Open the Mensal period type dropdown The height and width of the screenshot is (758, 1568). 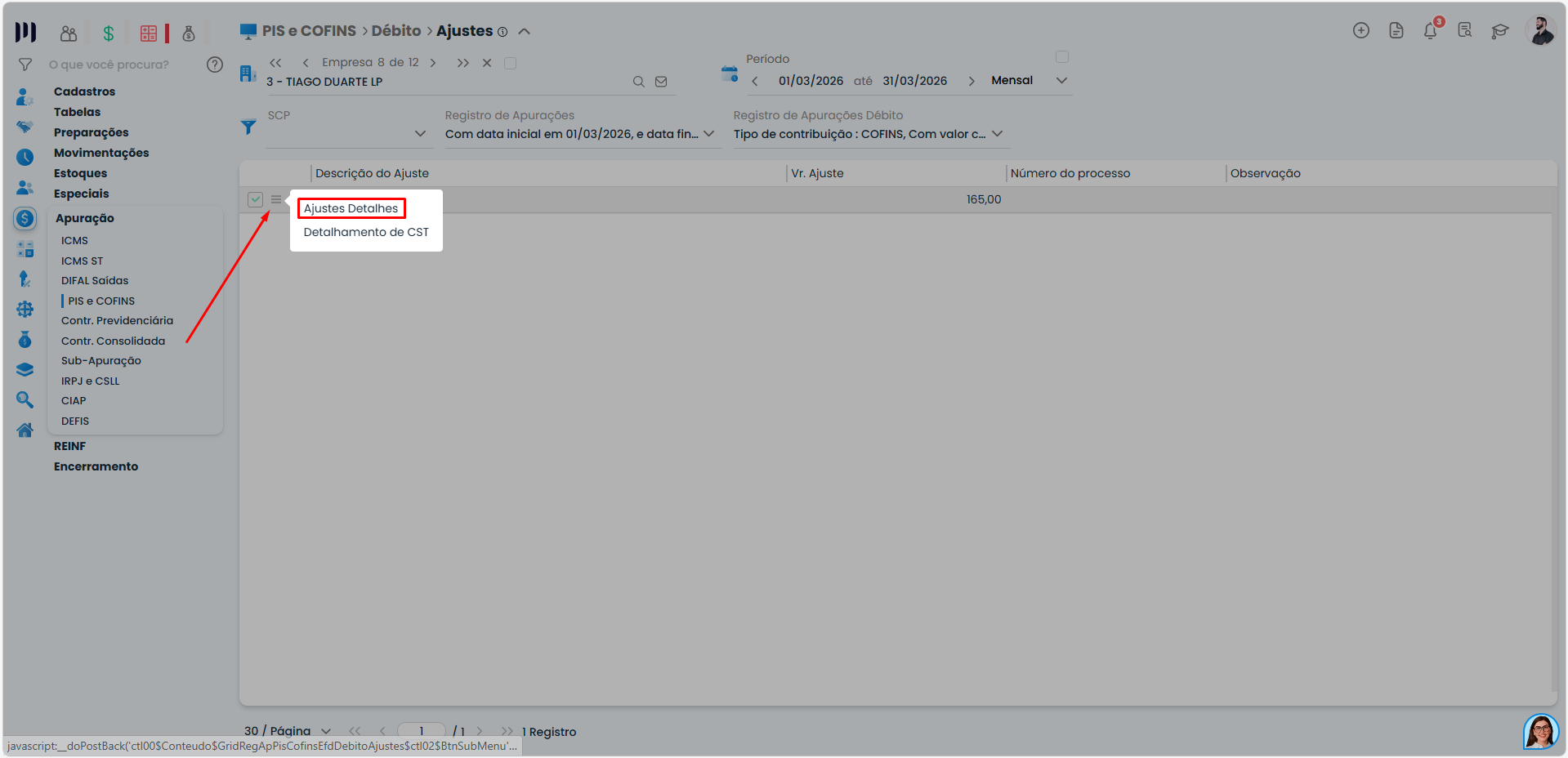point(1030,80)
